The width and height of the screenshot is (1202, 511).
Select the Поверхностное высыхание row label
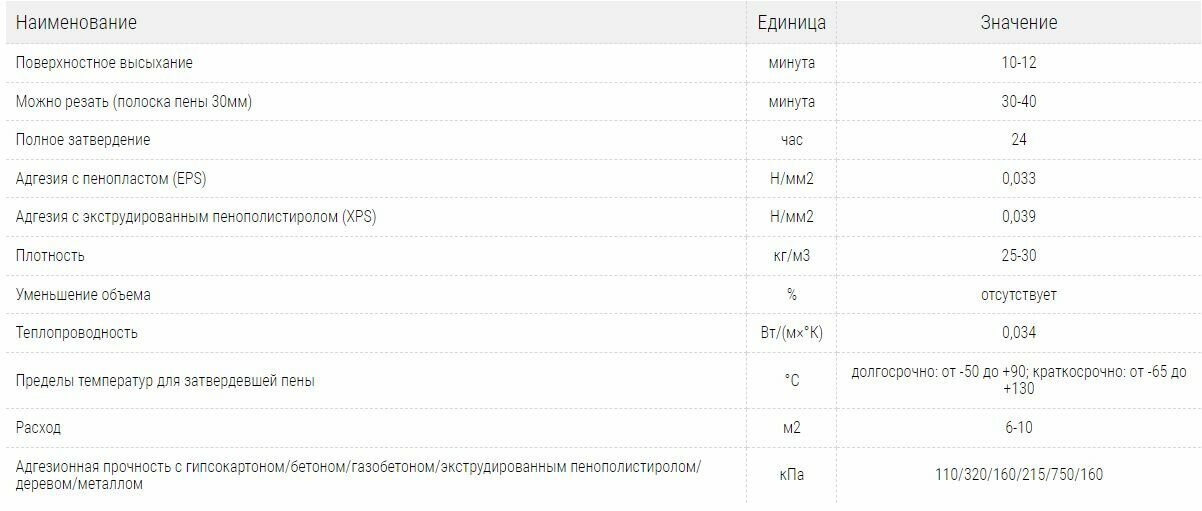pos(104,62)
